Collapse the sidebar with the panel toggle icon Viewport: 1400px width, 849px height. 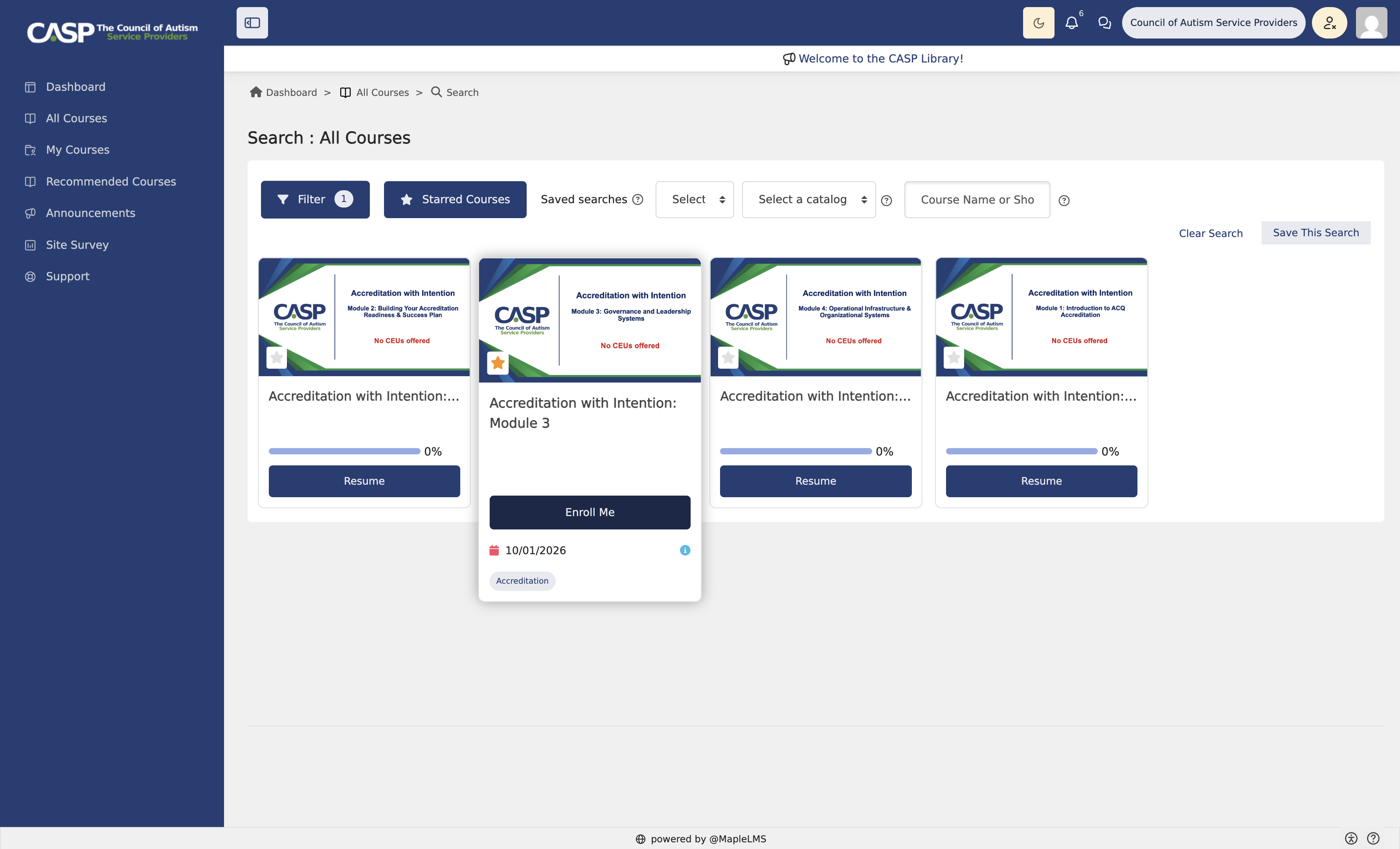[252, 23]
